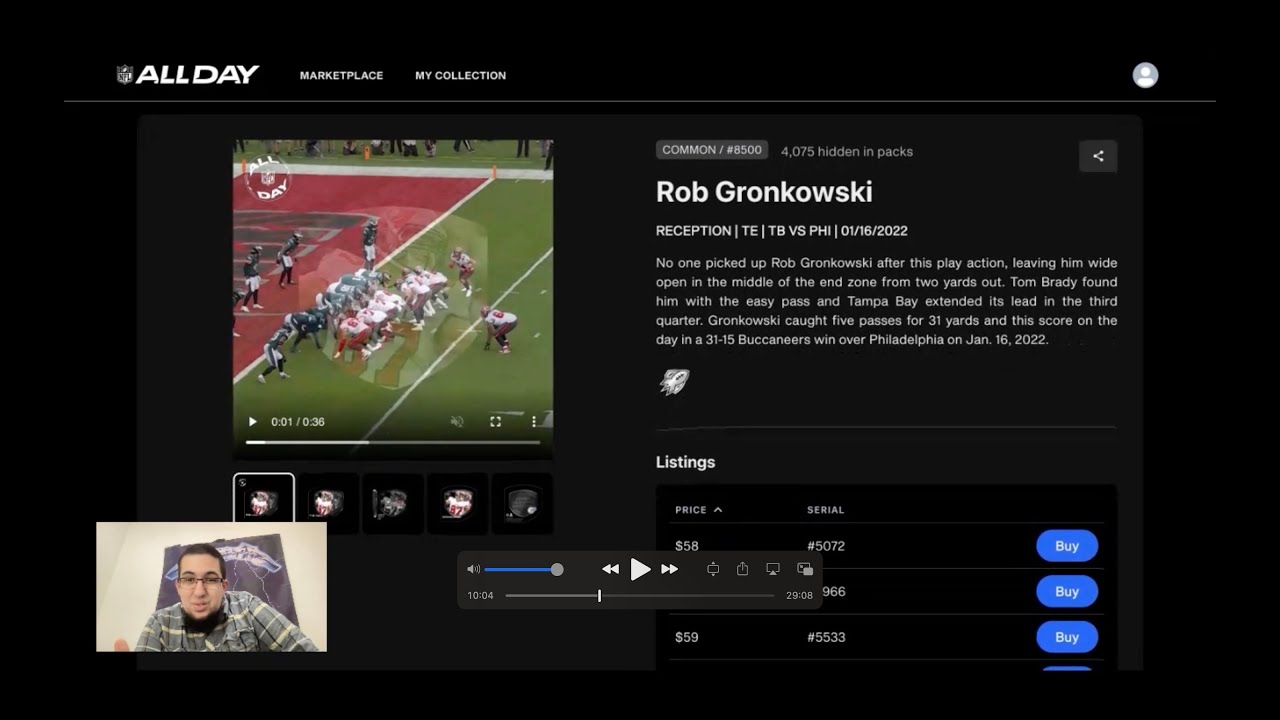Click the QuickTime AirPlay icon
1280x720 pixels.
pos(773,569)
